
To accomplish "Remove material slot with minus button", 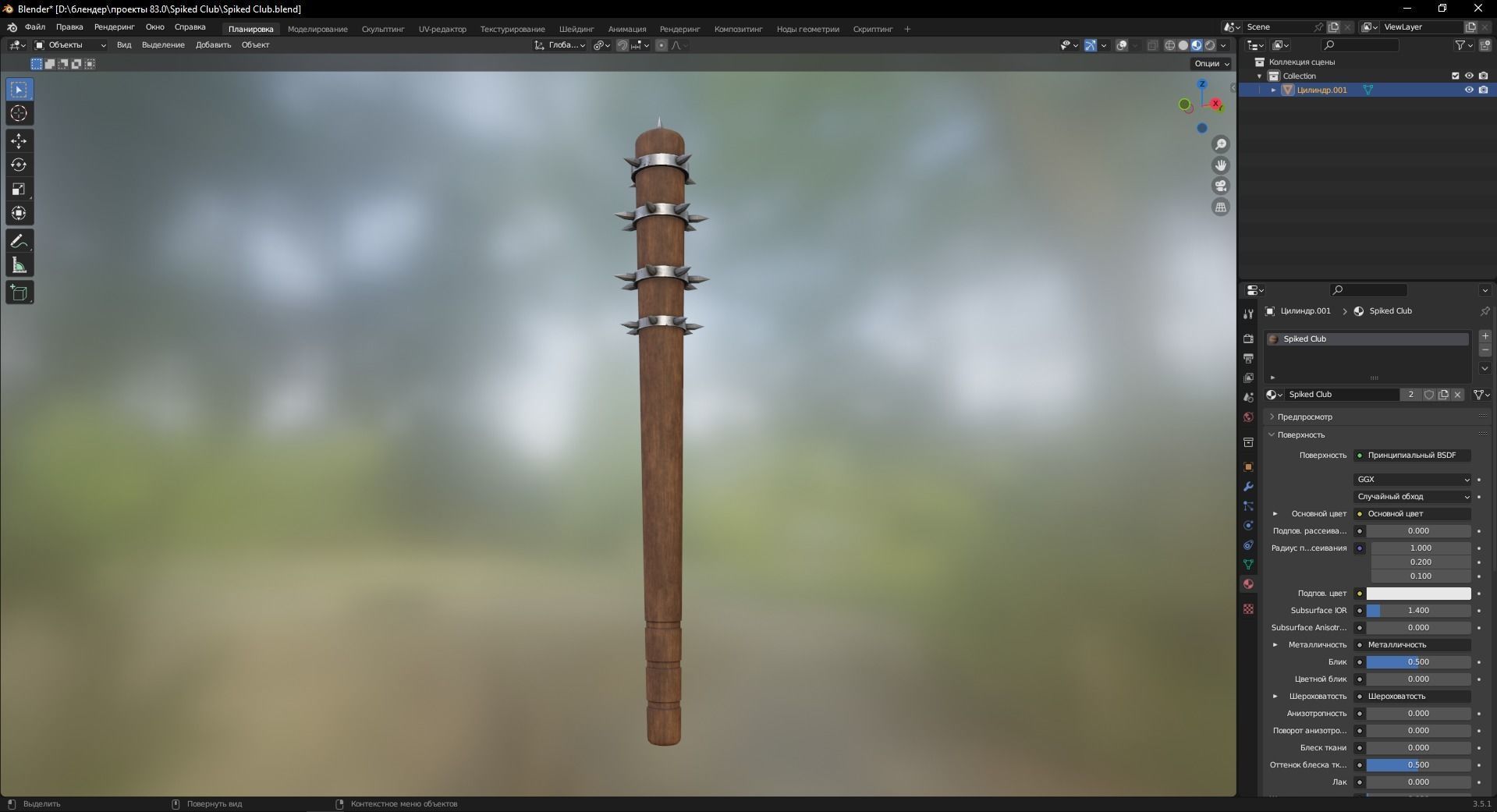I will (1485, 351).
